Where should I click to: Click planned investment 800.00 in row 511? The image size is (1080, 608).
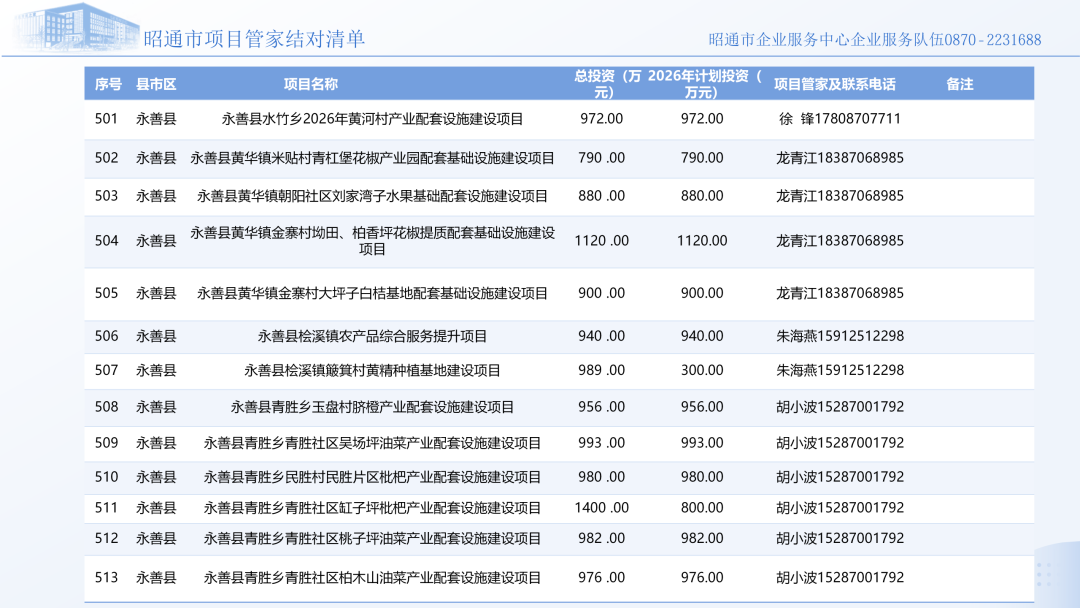[x=702, y=507]
